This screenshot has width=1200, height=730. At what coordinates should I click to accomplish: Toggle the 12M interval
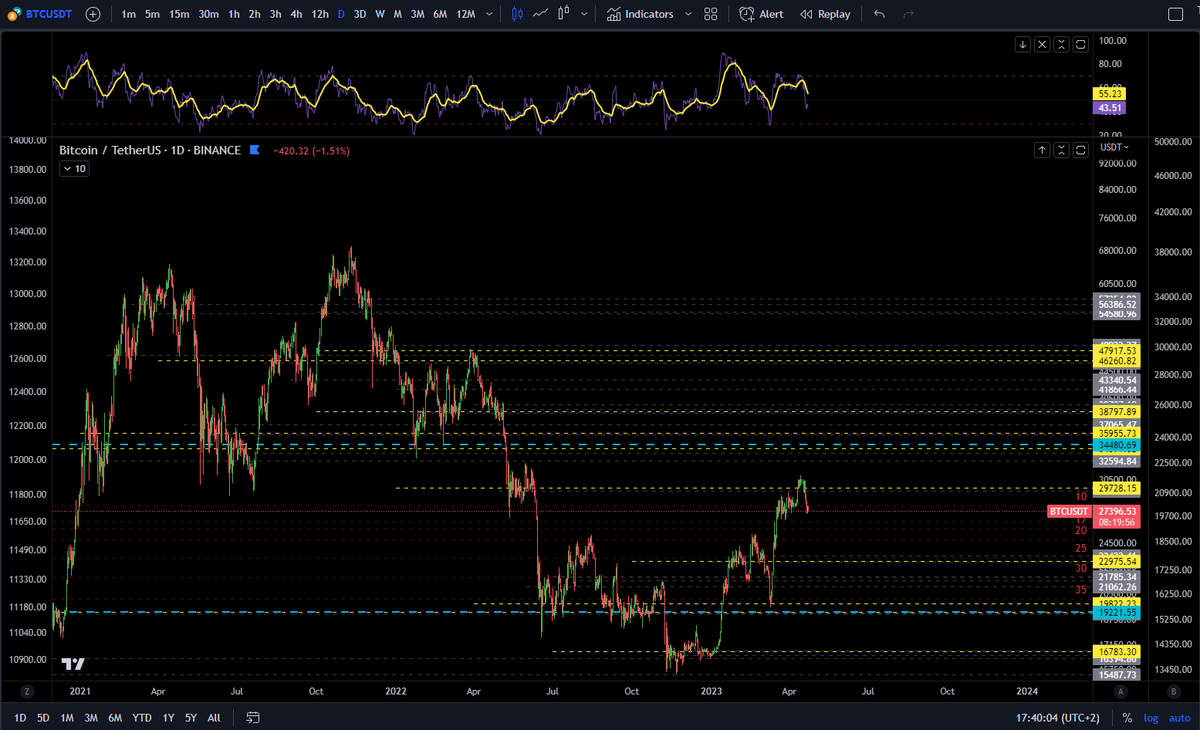(465, 14)
